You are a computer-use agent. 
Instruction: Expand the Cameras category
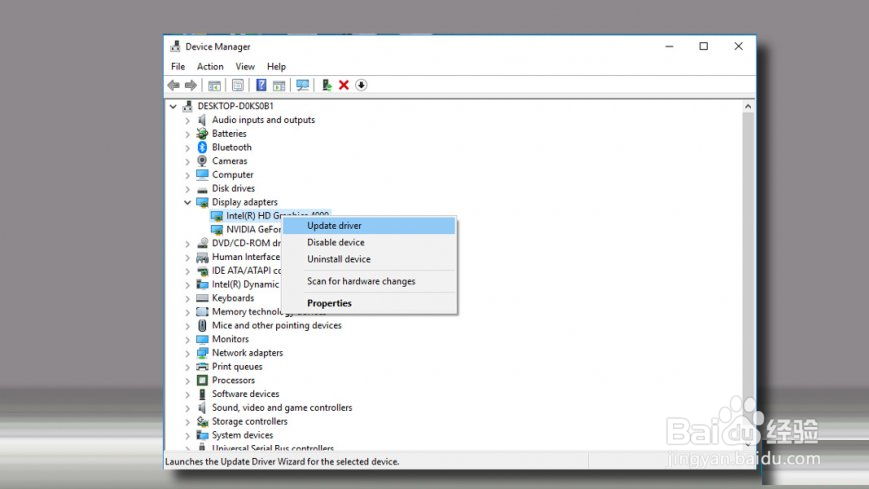187,161
